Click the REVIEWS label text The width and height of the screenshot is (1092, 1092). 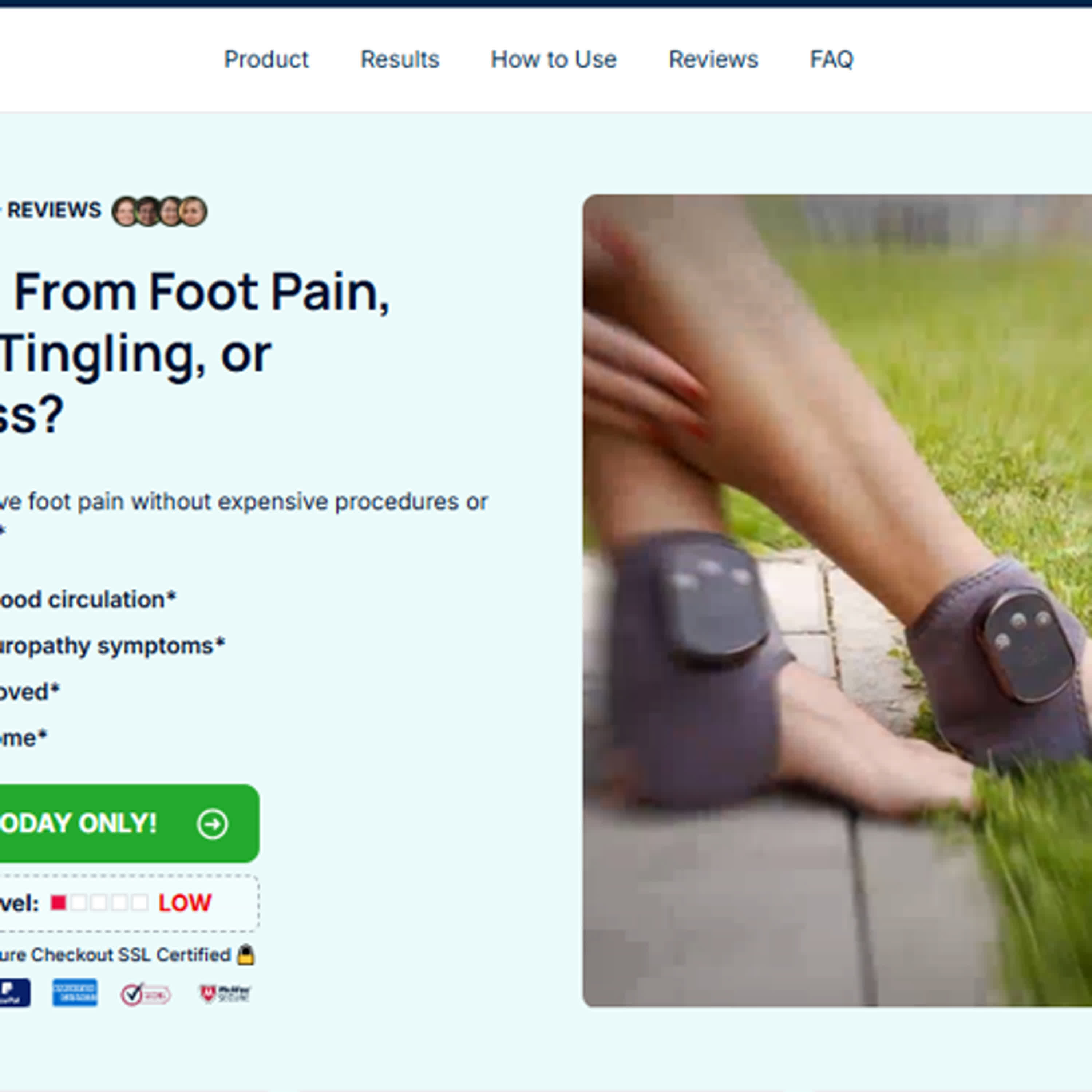(54, 210)
